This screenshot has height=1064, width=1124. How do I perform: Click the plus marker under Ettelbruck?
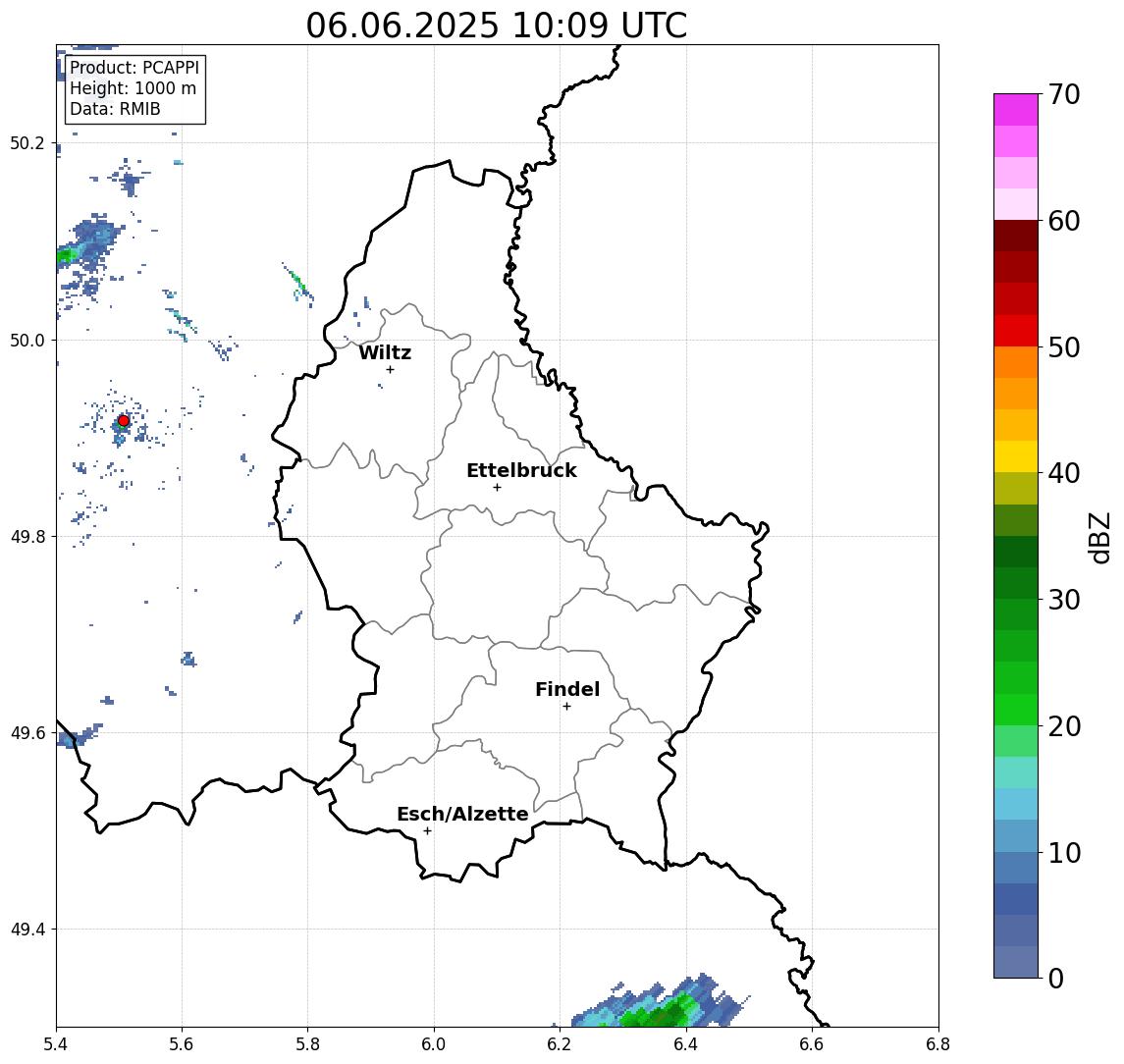497,488
